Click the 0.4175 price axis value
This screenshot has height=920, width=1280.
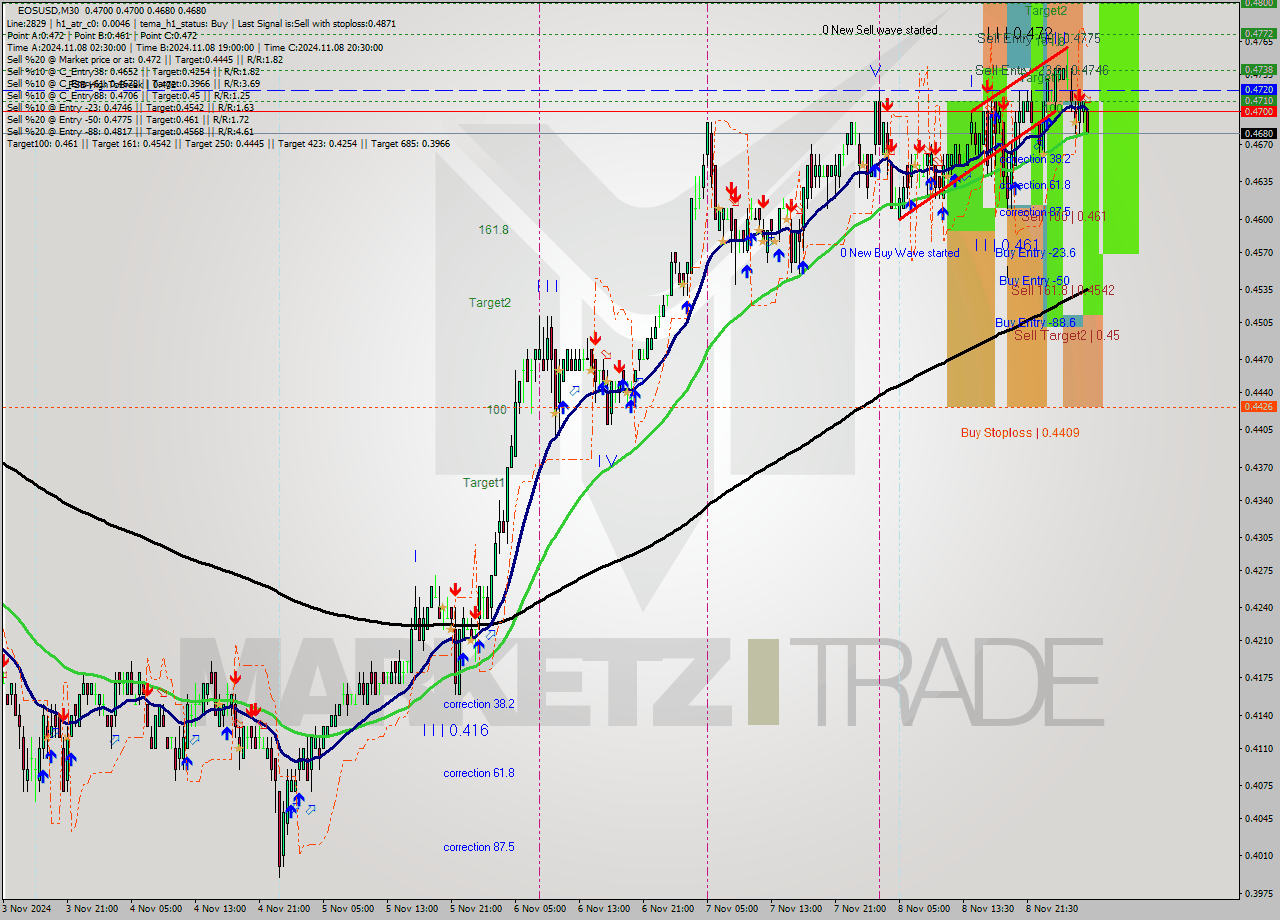[1258, 677]
